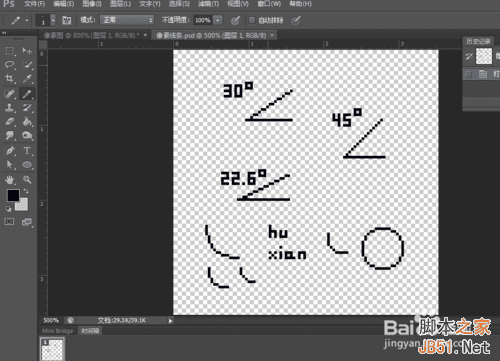Screen dimensions: 500x361
Task: Enable the 自动抹除 checkbox
Action: [252, 20]
